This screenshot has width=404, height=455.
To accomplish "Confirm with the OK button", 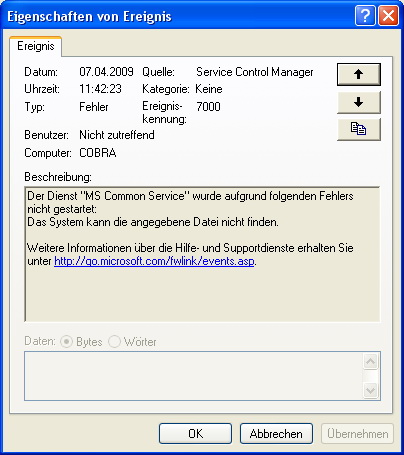I will (x=195, y=434).
